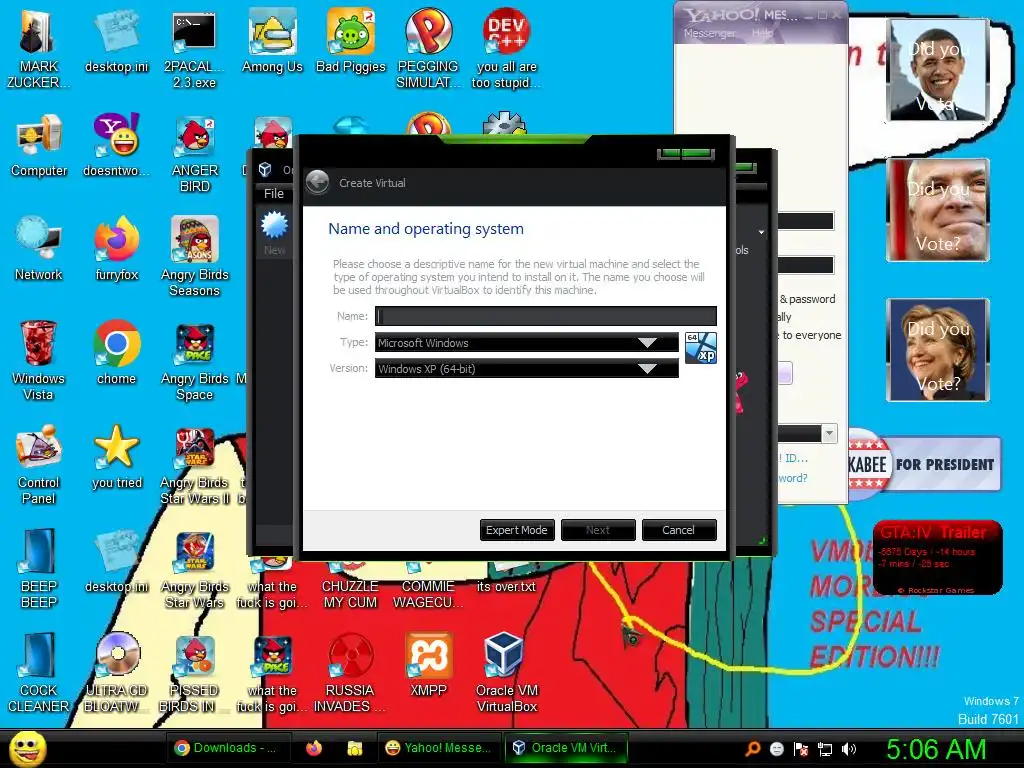Open the Messenger menu in Yahoo Messenger
The image size is (1024, 768).
pos(709,33)
